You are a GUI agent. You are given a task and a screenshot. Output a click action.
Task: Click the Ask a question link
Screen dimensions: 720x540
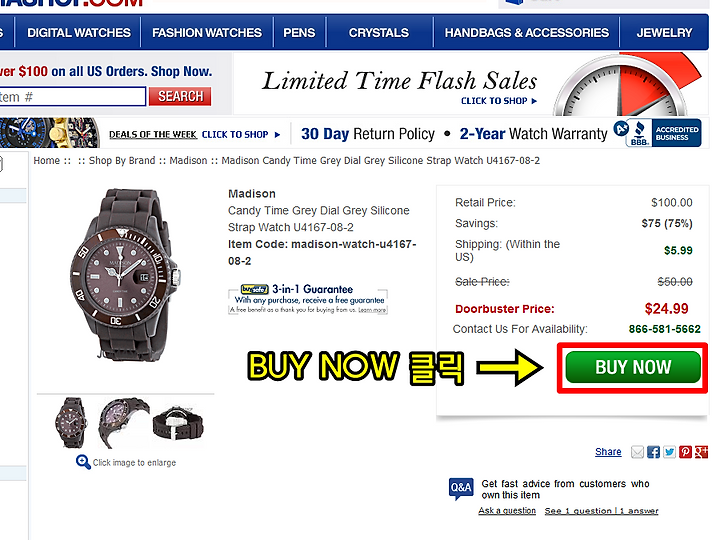(x=507, y=511)
